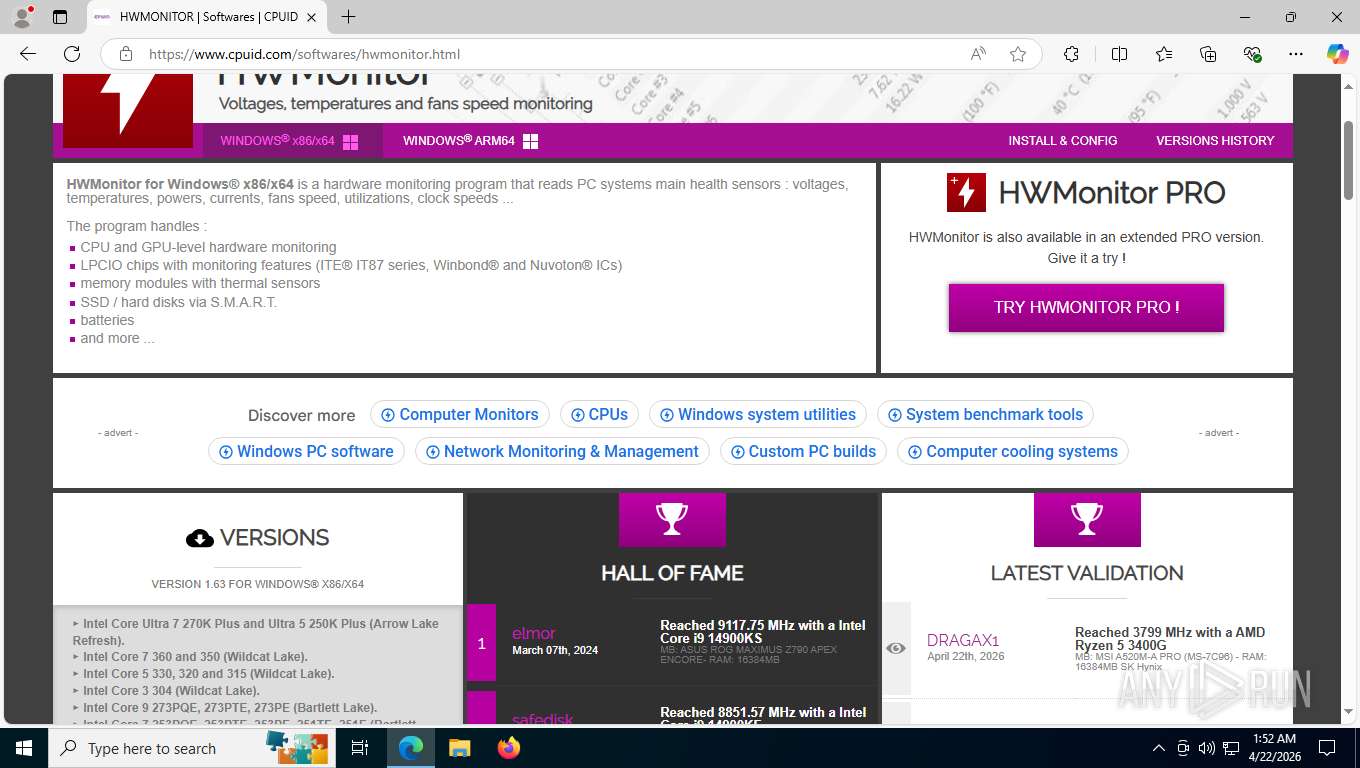The image size is (1360, 768).
Task: Select WINDOWS x86/x64 tab
Action: pyautogui.click(x=292, y=141)
